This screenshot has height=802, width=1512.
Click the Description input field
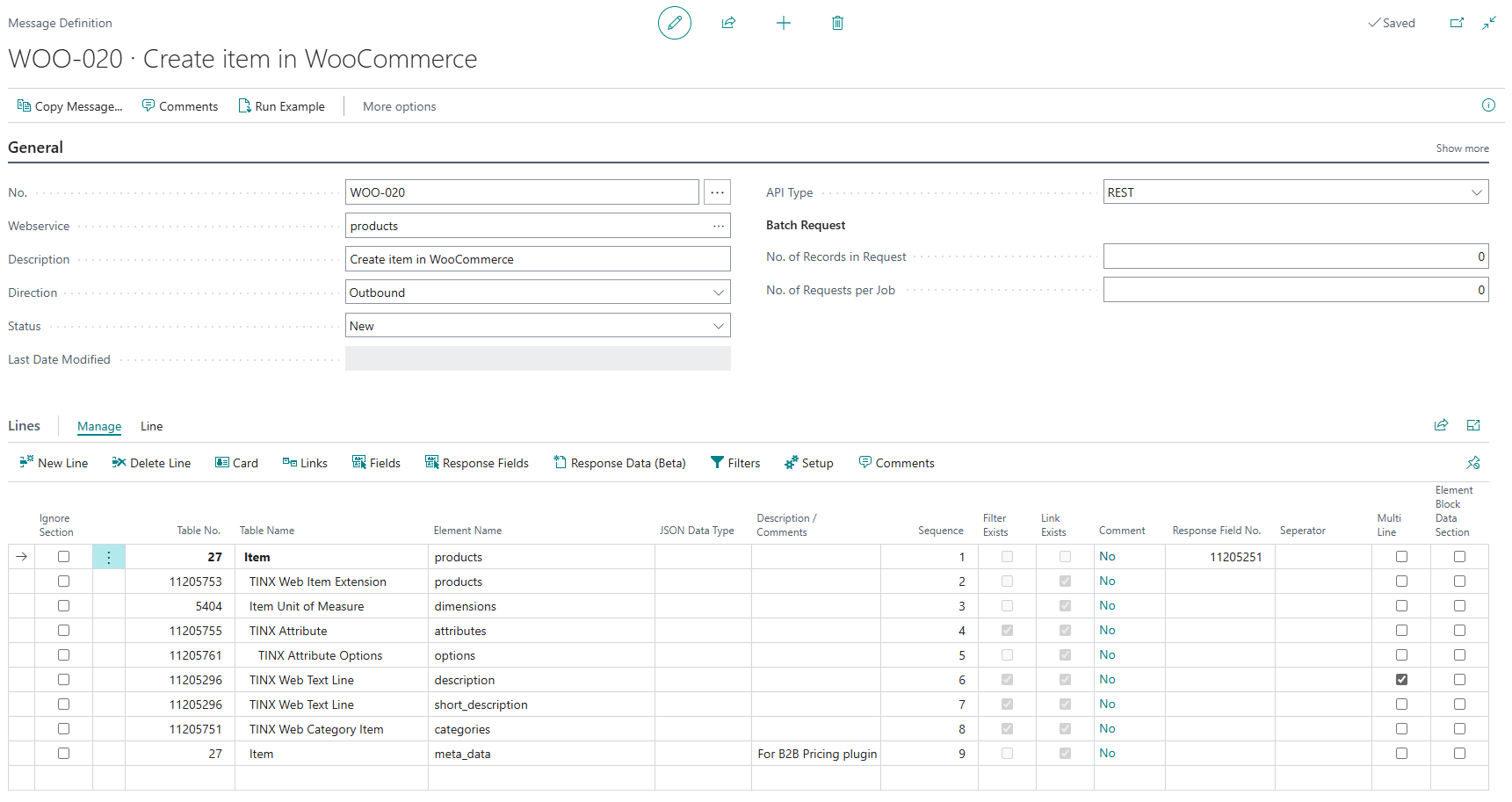pyautogui.click(x=538, y=259)
